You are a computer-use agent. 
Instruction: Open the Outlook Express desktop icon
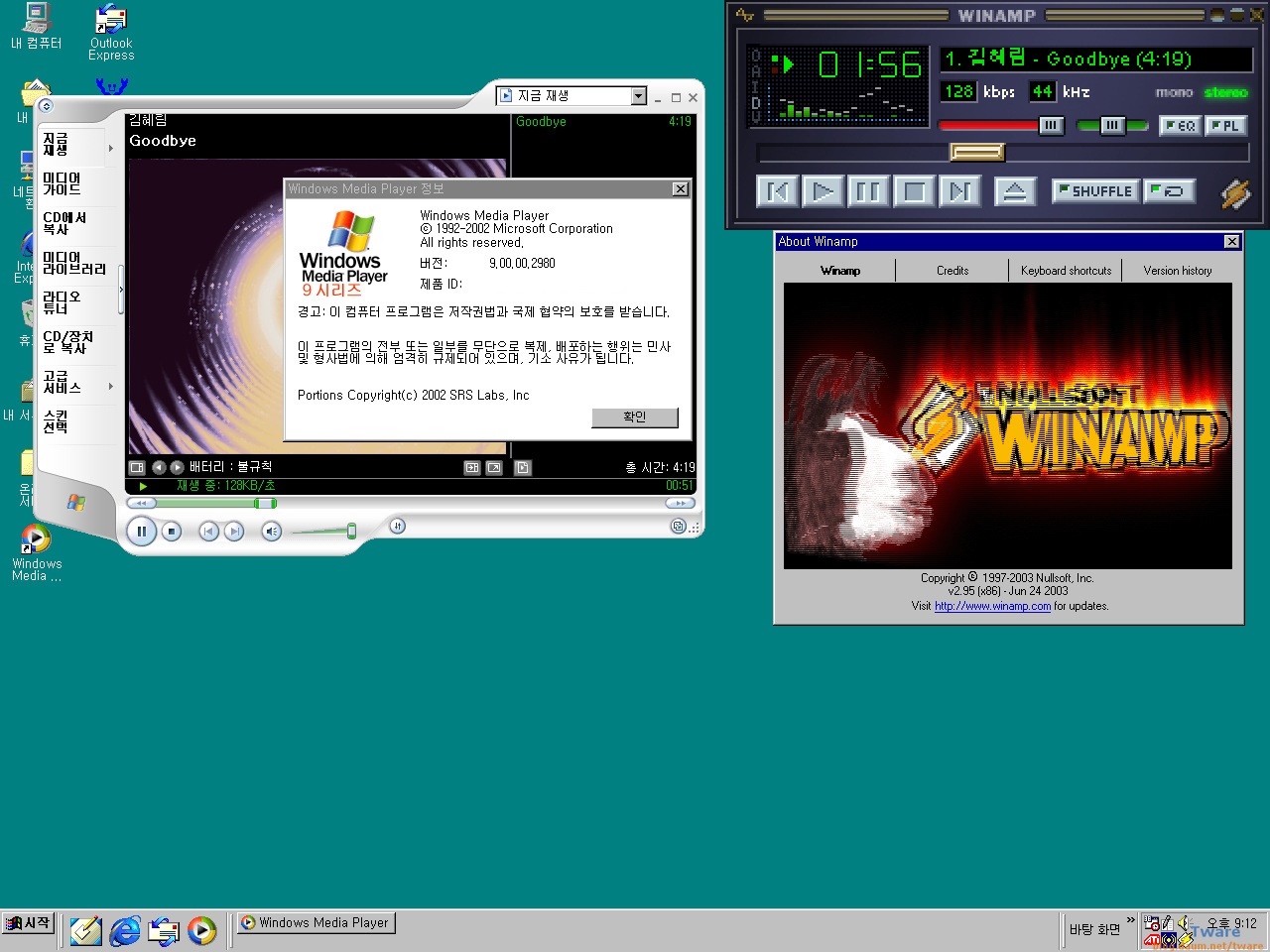click(111, 33)
